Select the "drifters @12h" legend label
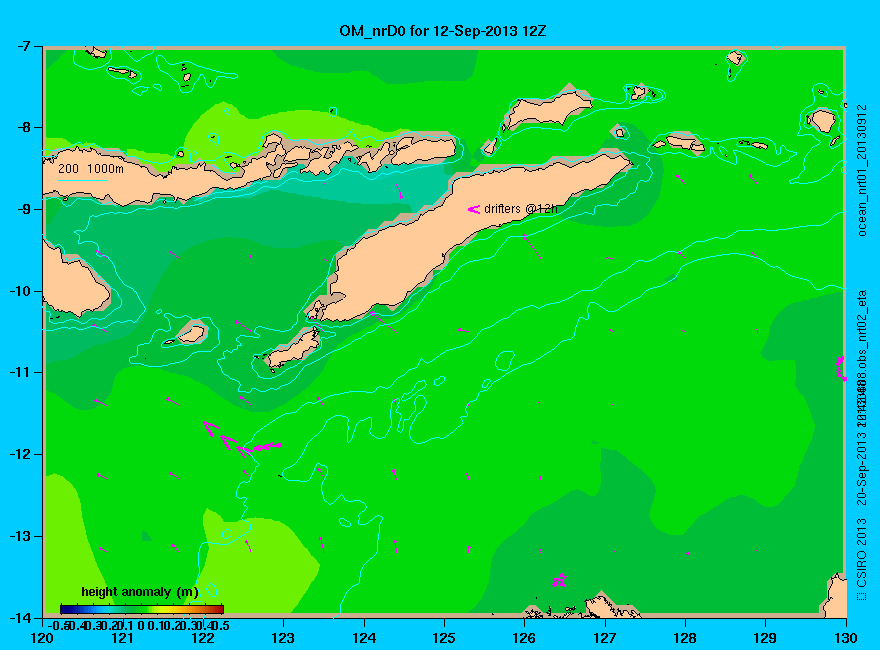This screenshot has height=650, width=880. (x=521, y=209)
